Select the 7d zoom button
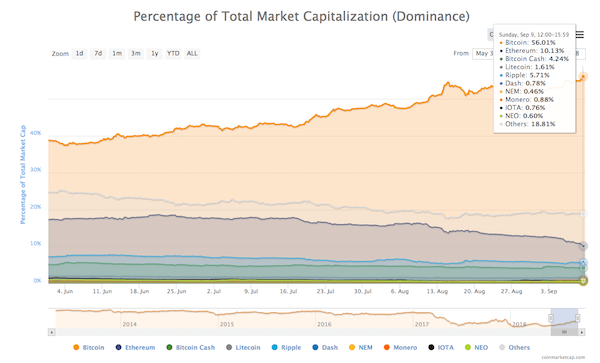Screen dimensions: 600x363 [98, 54]
